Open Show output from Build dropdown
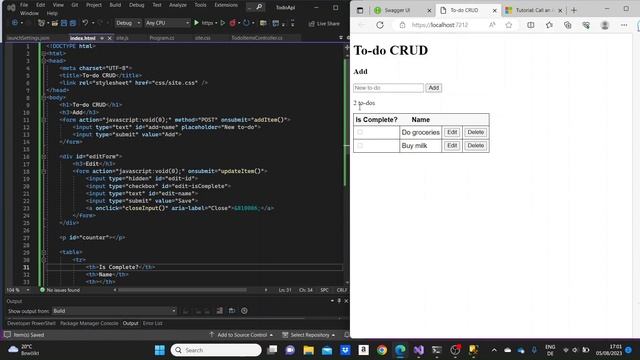This screenshot has width=640, height=360. click(x=114, y=311)
